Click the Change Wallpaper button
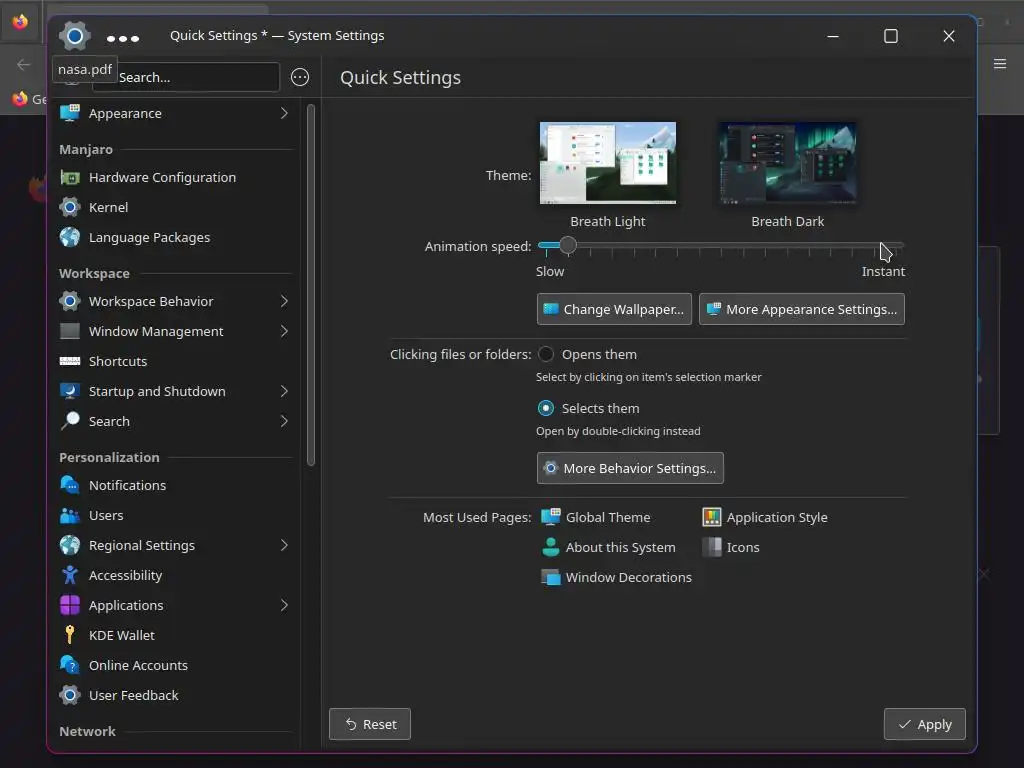 [x=614, y=309]
